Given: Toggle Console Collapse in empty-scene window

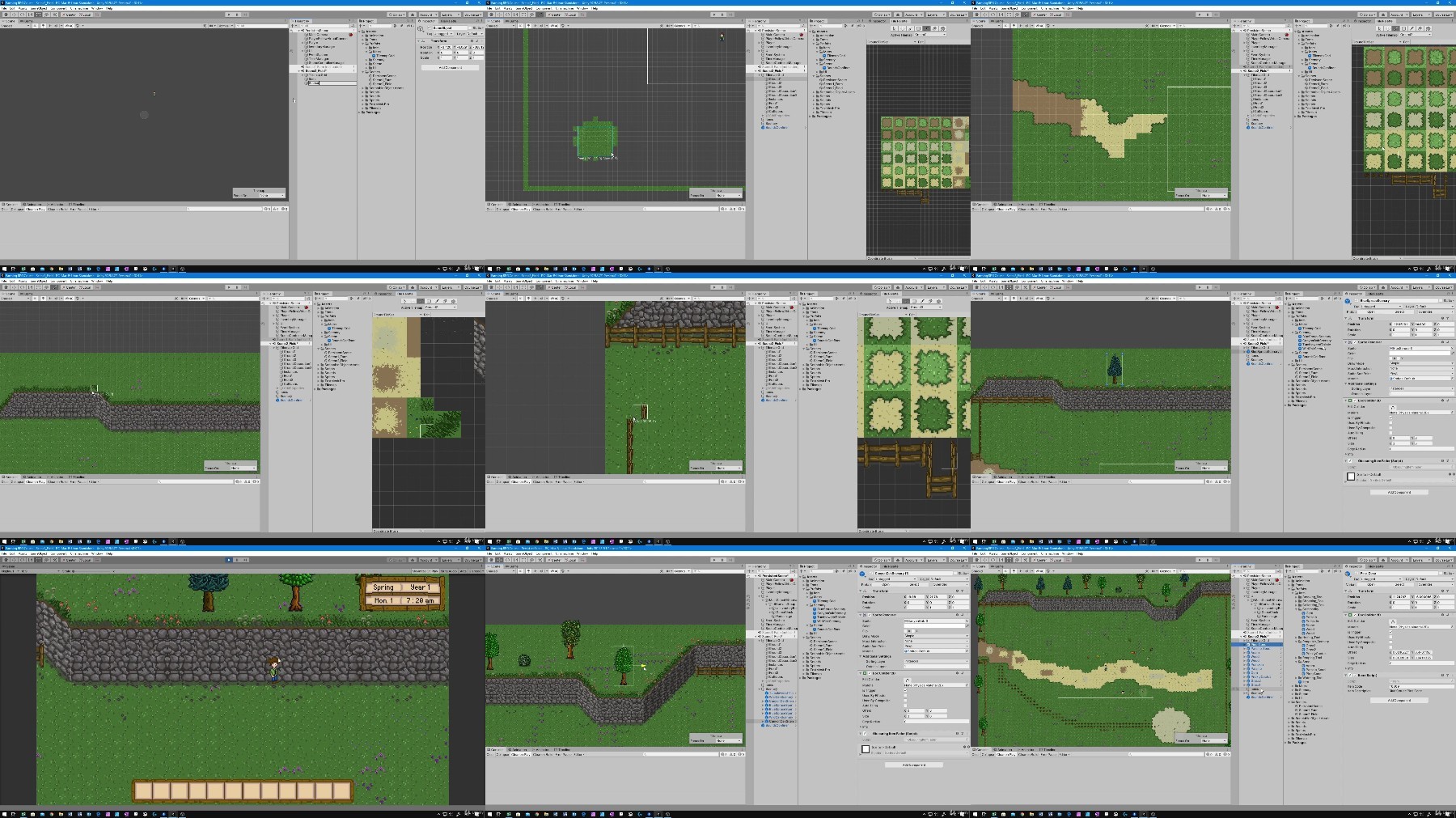Looking at the screenshot, I should (x=17, y=209).
